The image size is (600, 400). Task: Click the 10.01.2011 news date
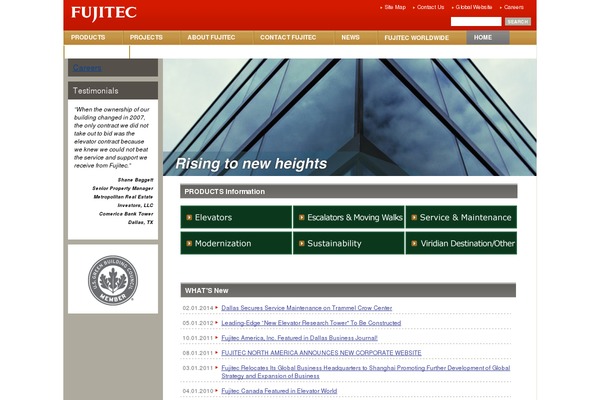coord(198,338)
